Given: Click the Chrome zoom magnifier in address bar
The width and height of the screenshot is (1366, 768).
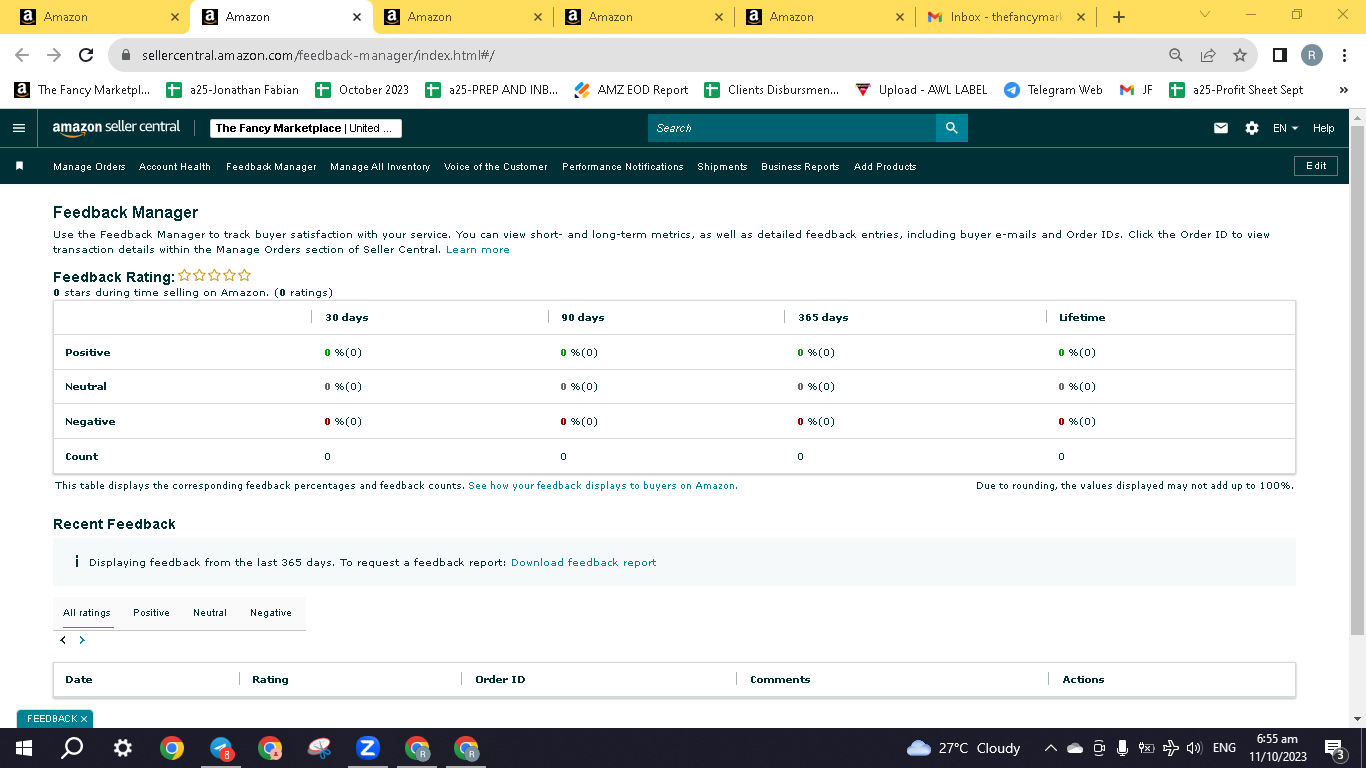Looking at the screenshot, I should (1176, 55).
